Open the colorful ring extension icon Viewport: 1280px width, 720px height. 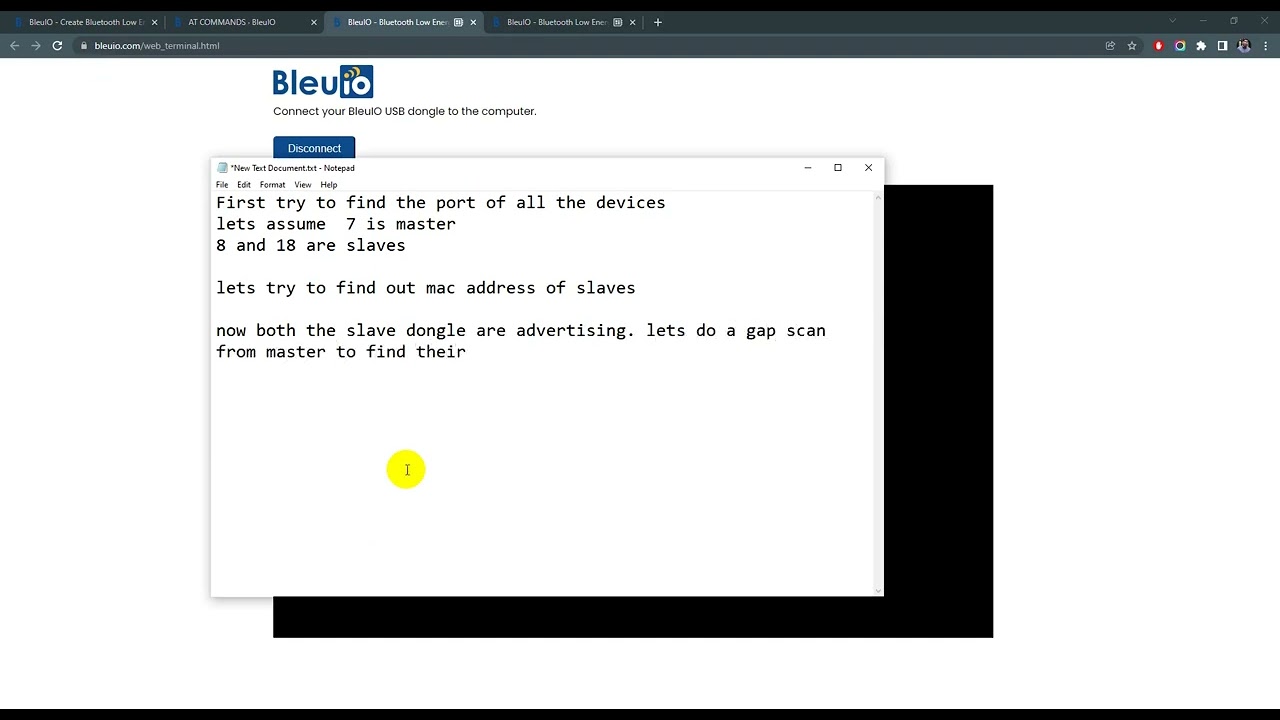click(x=1180, y=45)
